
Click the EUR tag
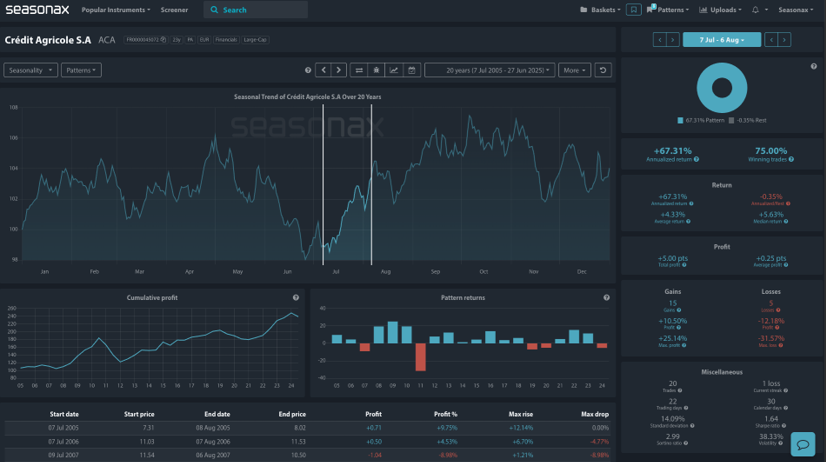pyautogui.click(x=204, y=40)
